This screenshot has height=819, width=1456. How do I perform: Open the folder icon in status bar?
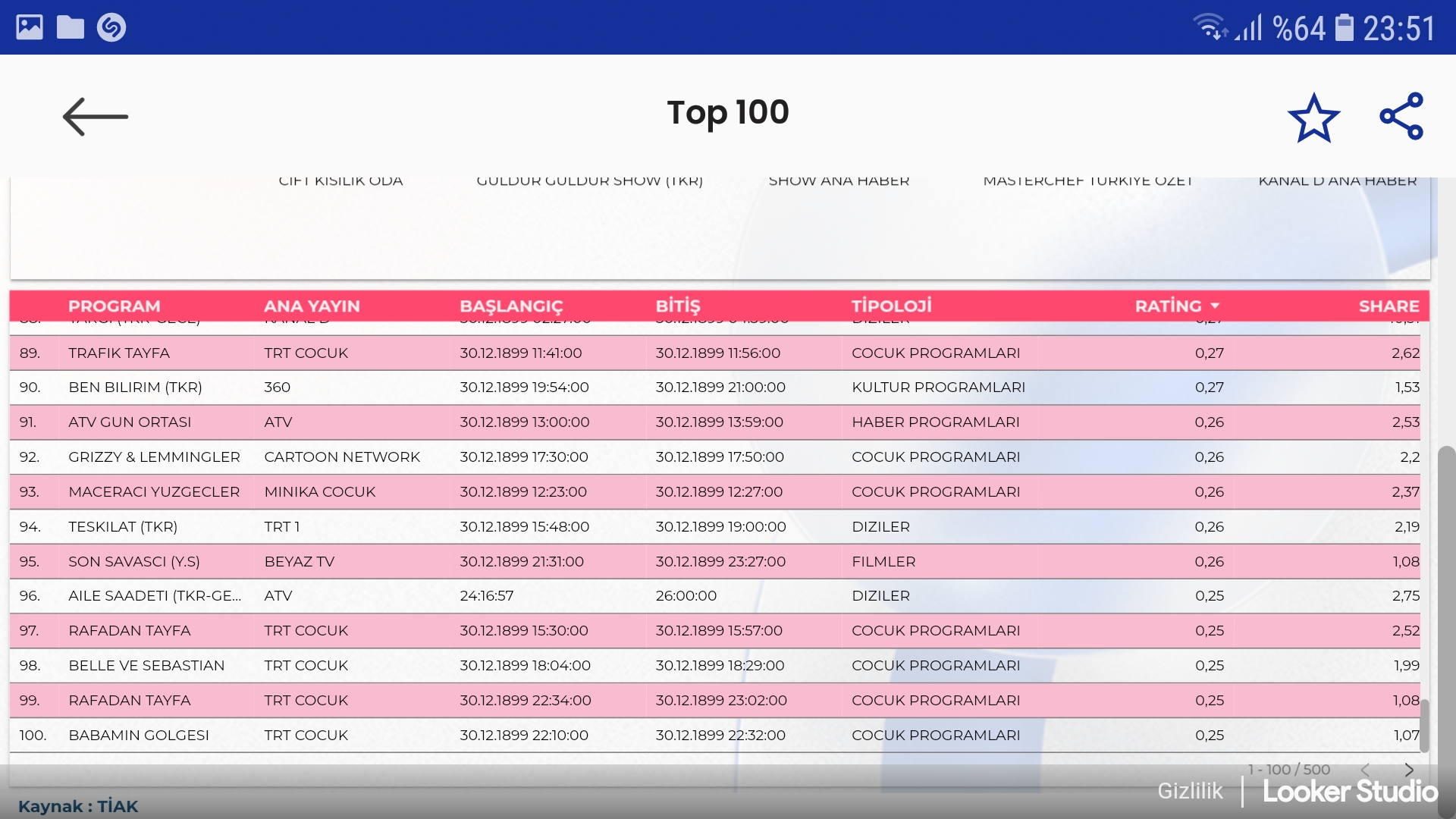pos(71,27)
